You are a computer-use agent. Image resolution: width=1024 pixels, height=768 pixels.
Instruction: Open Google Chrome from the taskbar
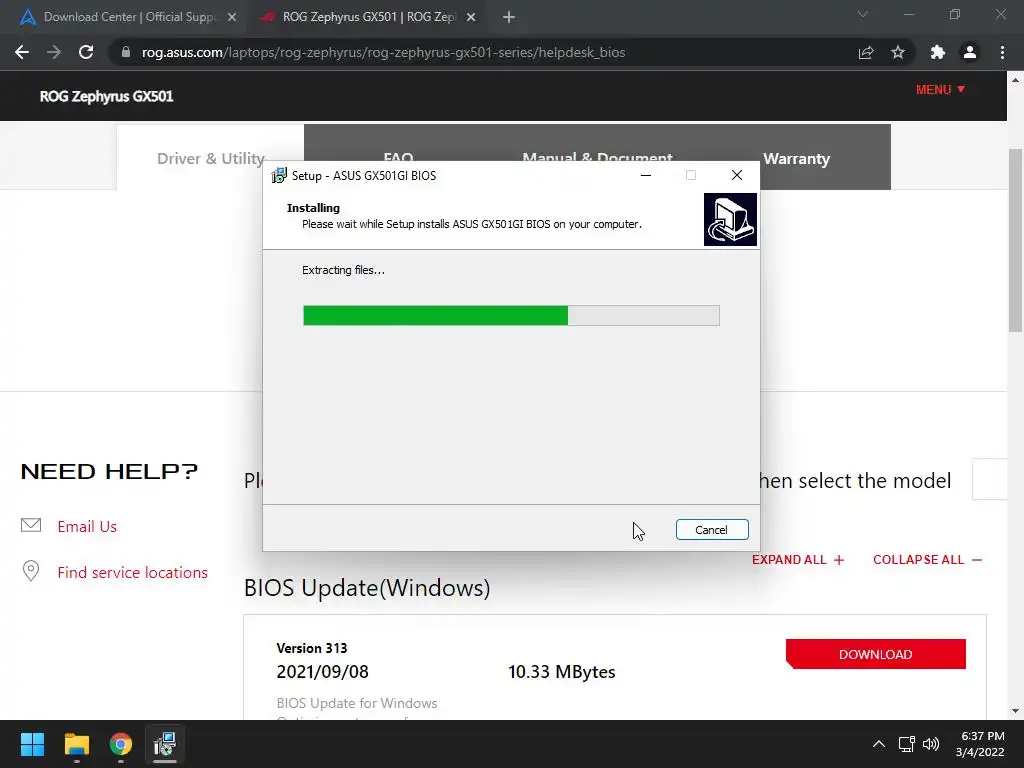click(x=121, y=744)
